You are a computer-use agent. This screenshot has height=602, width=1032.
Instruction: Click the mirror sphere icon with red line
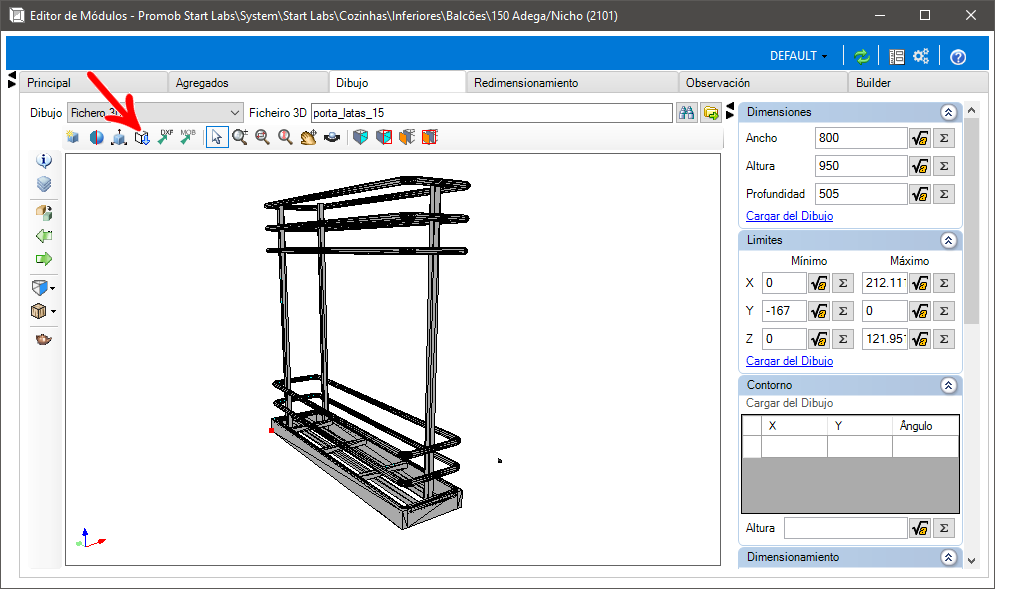point(96,137)
